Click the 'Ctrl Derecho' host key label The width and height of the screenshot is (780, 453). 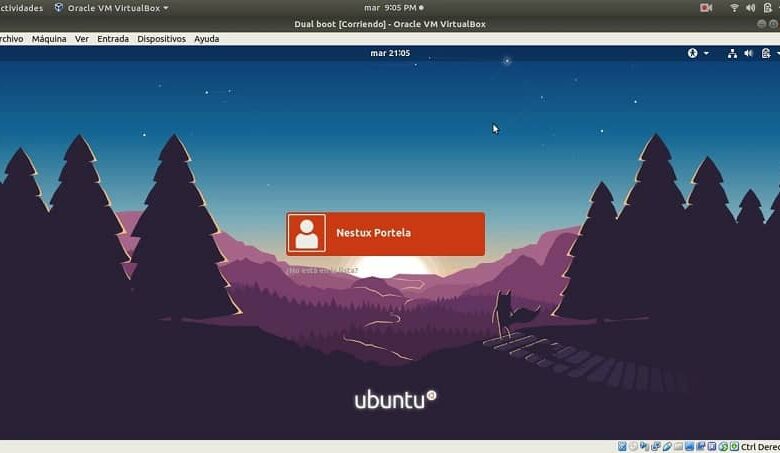click(761, 447)
